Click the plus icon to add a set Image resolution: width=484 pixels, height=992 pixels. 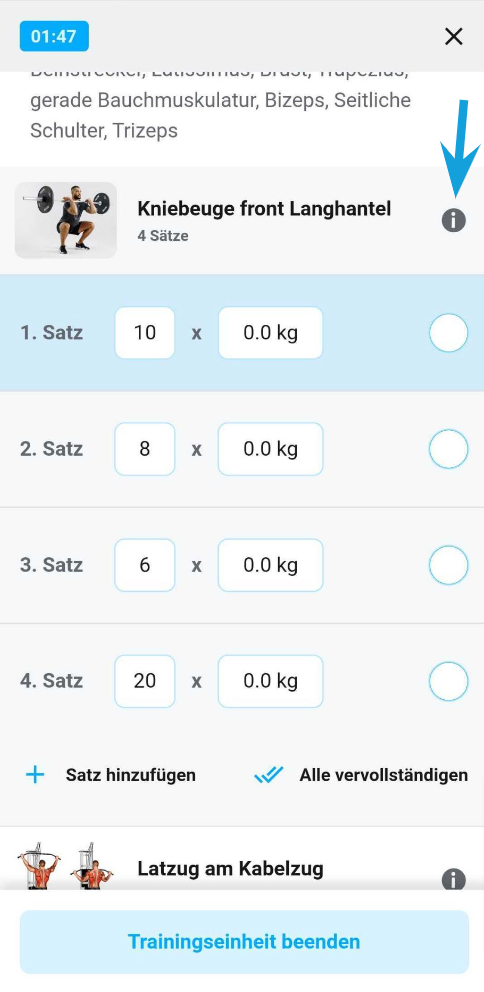tap(35, 774)
